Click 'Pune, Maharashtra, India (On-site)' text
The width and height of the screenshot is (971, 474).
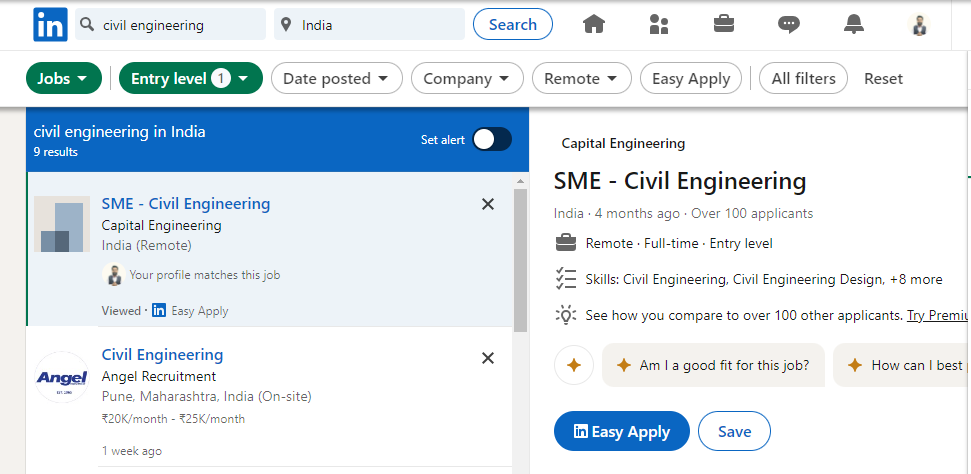pos(207,396)
